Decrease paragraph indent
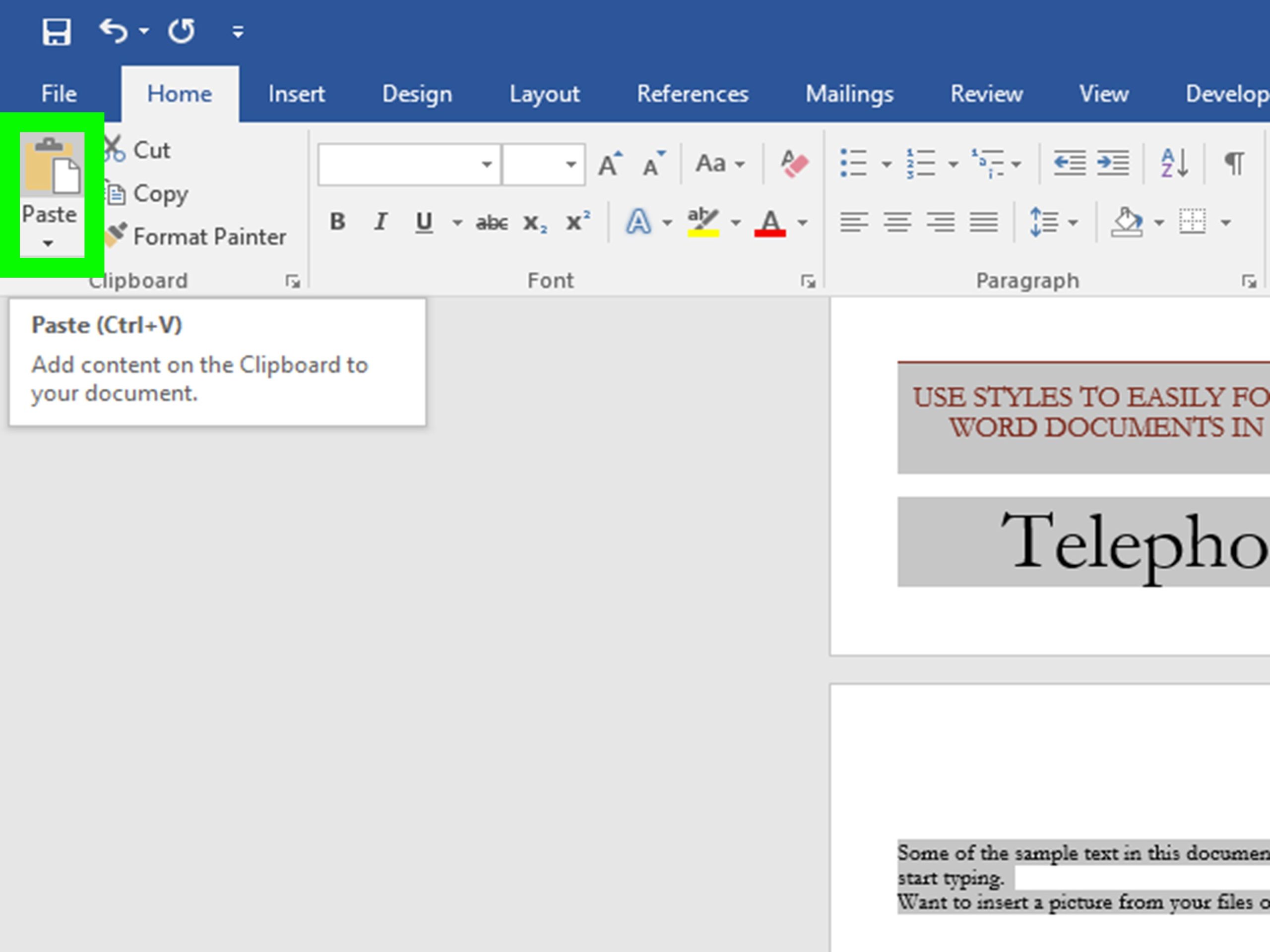This screenshot has width=1270, height=952. click(x=1070, y=164)
